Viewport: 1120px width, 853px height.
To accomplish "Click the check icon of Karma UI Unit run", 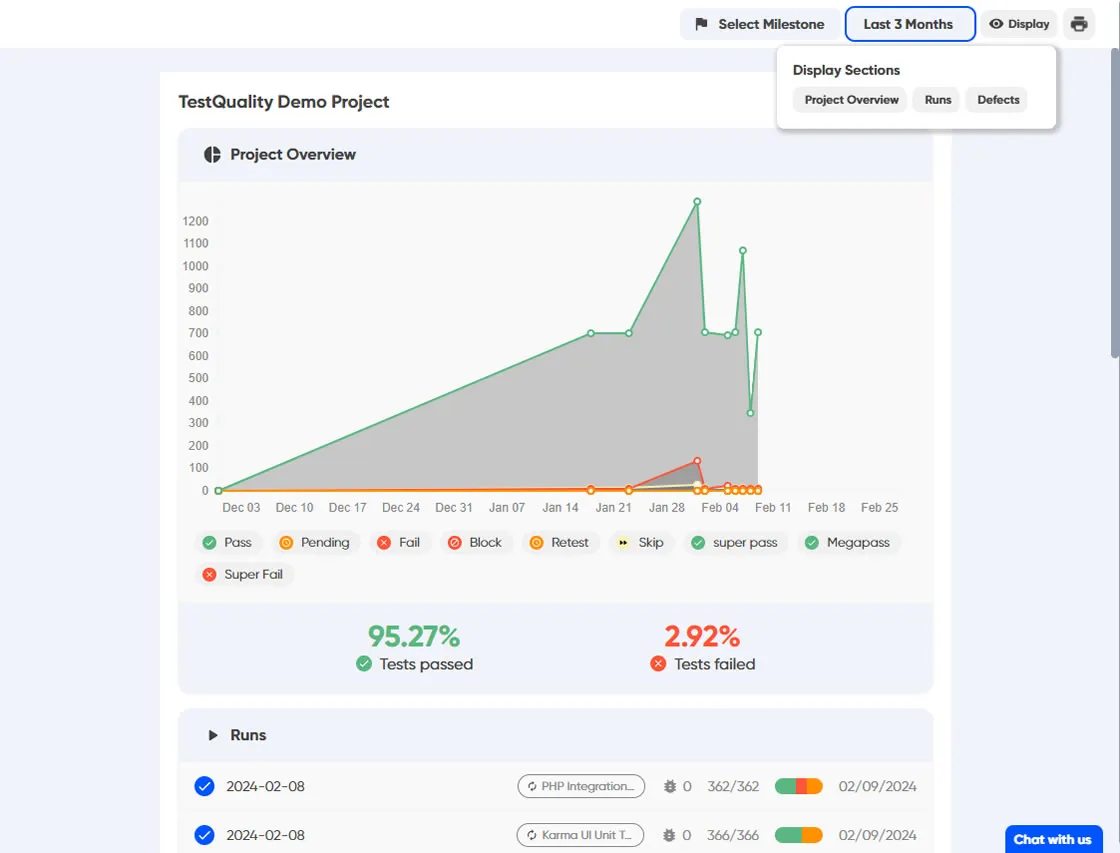I will (204, 835).
